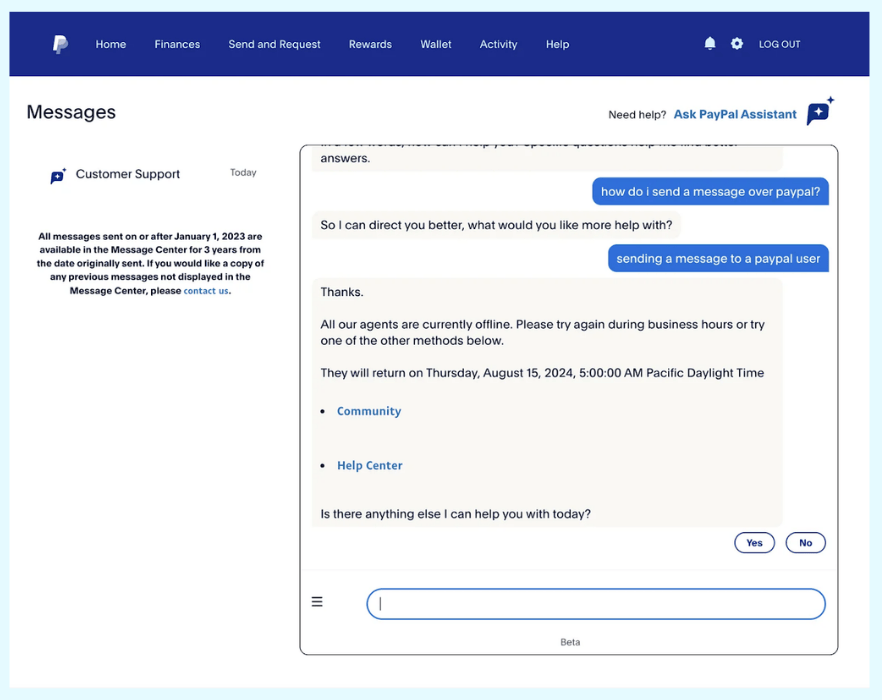View the Activity page
Screen dimensions: 882x700
(498, 44)
